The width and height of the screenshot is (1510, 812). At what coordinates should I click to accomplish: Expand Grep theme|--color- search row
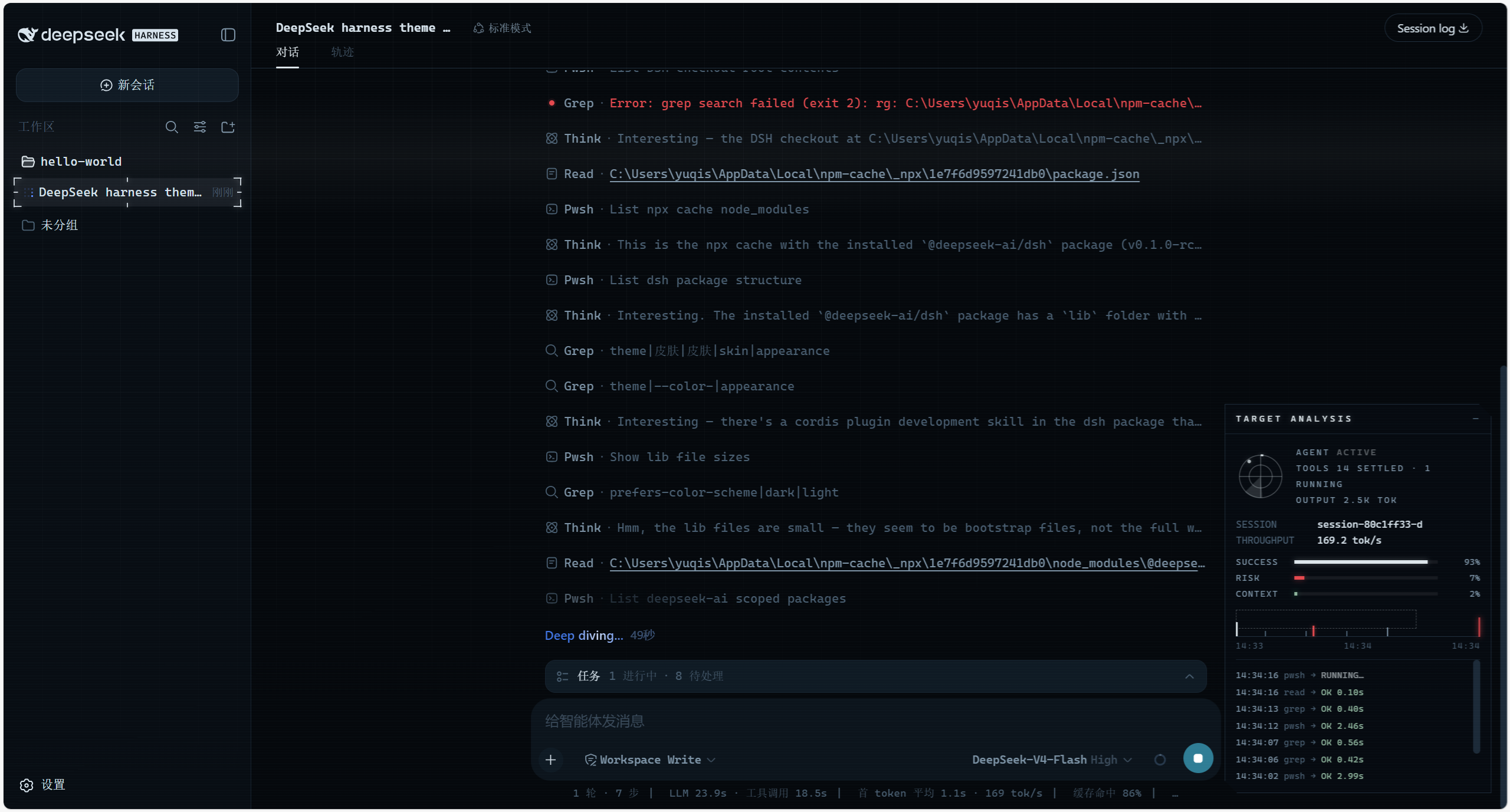(x=669, y=386)
